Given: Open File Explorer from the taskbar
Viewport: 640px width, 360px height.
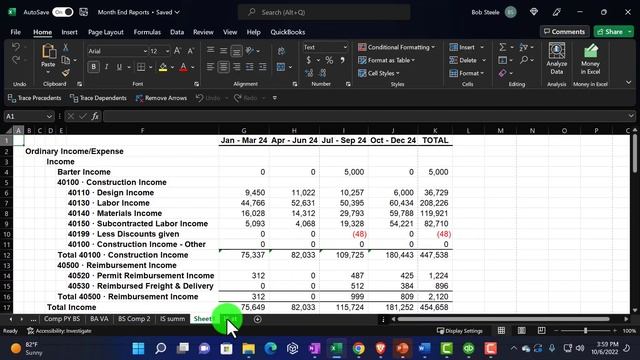Looking at the screenshot, I should tap(249, 349).
